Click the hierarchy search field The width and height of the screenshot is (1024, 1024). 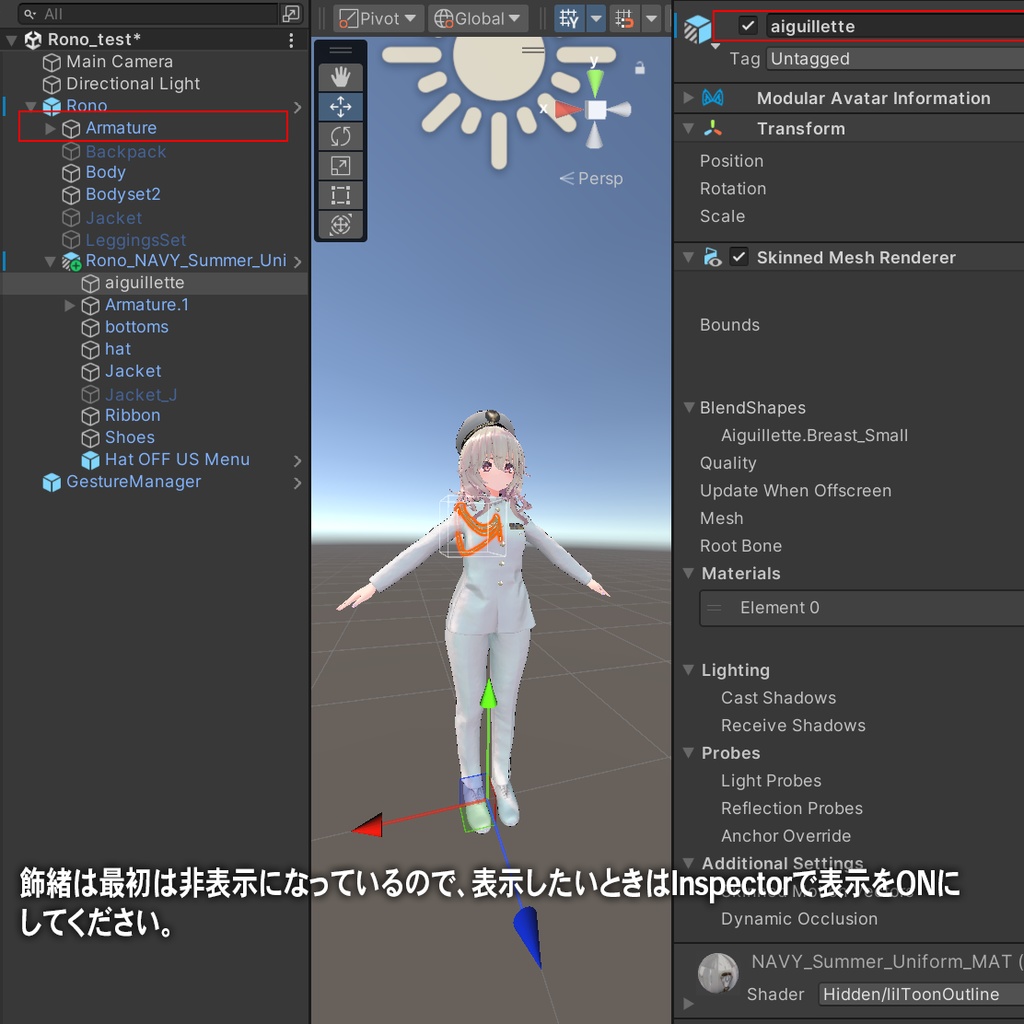[x=150, y=13]
